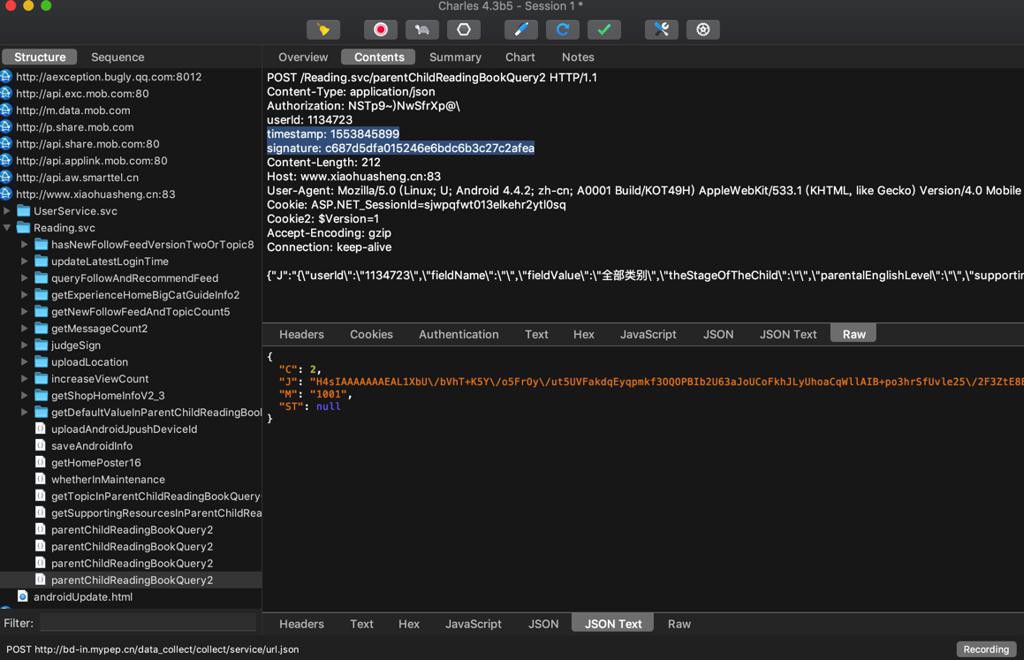The image size is (1024, 660).
Task: Select the androidUpdate.html file entry
Action: tap(83, 597)
